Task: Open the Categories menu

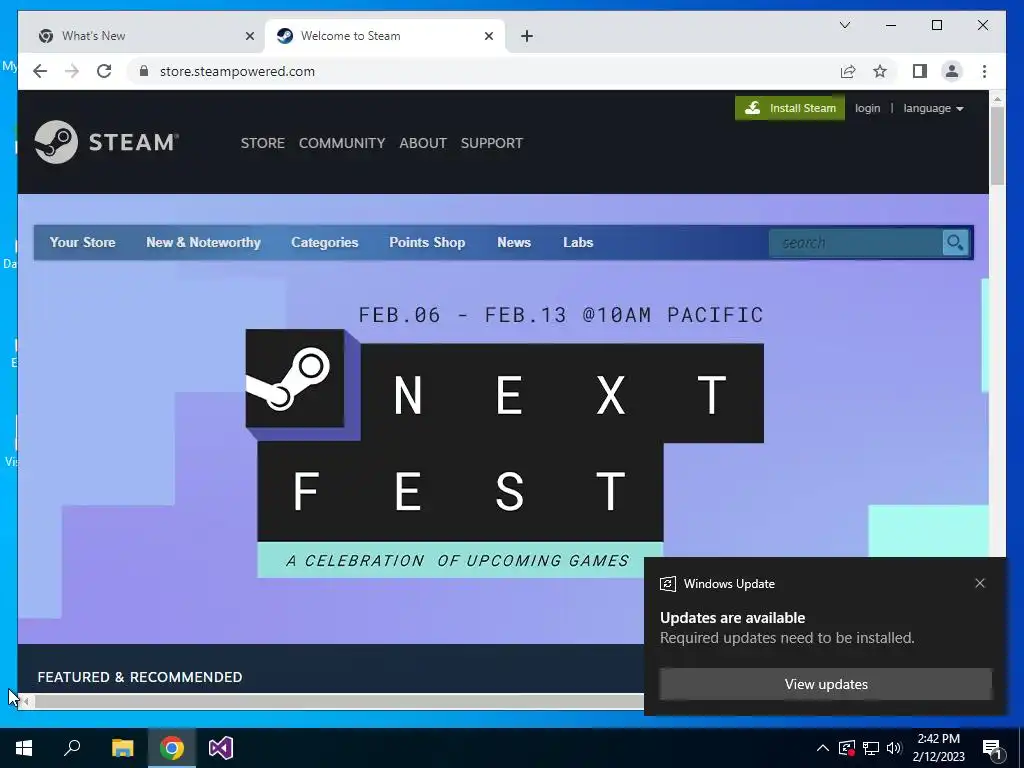Action: tap(325, 242)
